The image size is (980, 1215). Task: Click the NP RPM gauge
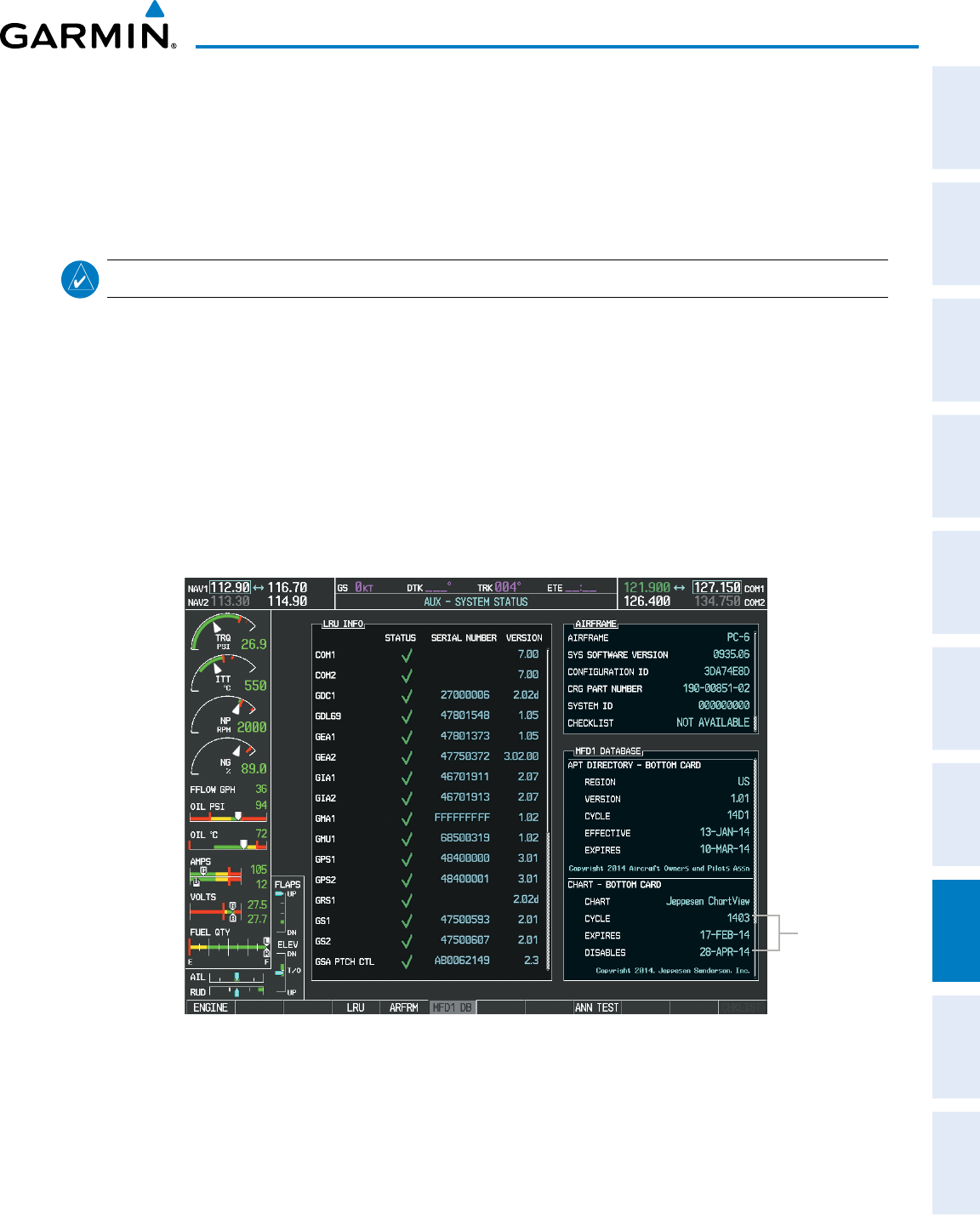228,716
